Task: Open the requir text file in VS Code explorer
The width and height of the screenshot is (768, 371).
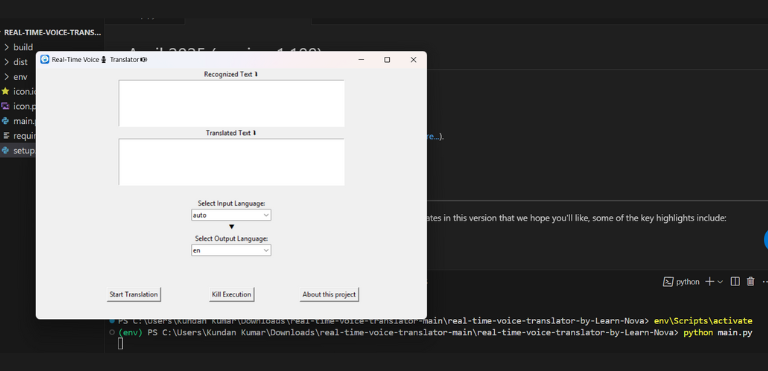Action: [18, 136]
